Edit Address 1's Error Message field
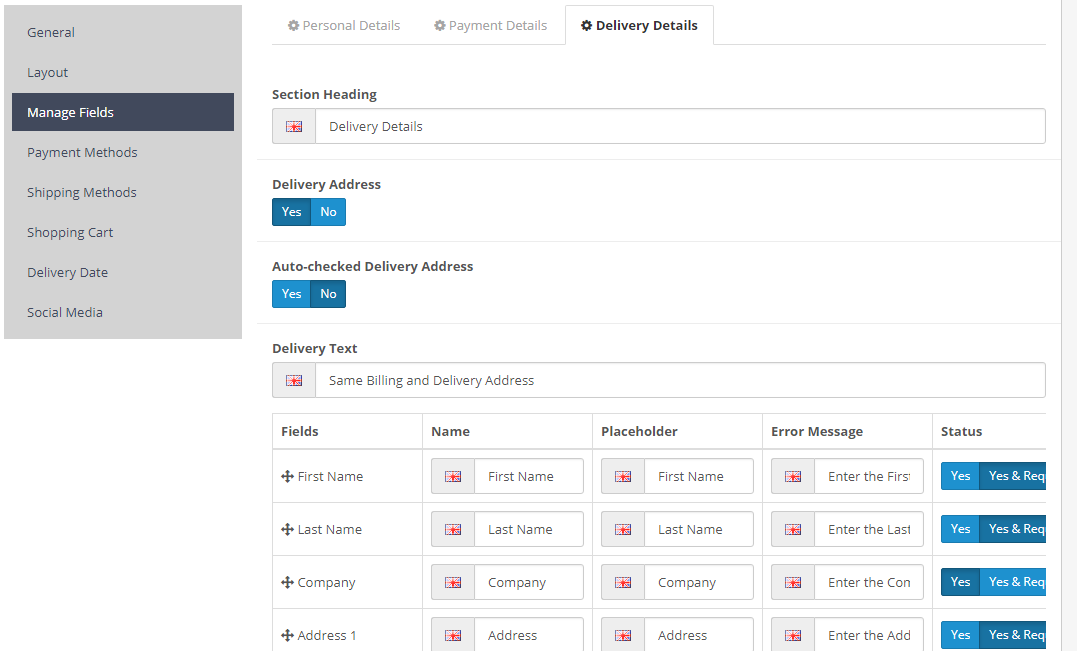Screen dimensions: 1077x651 click(x=869, y=635)
